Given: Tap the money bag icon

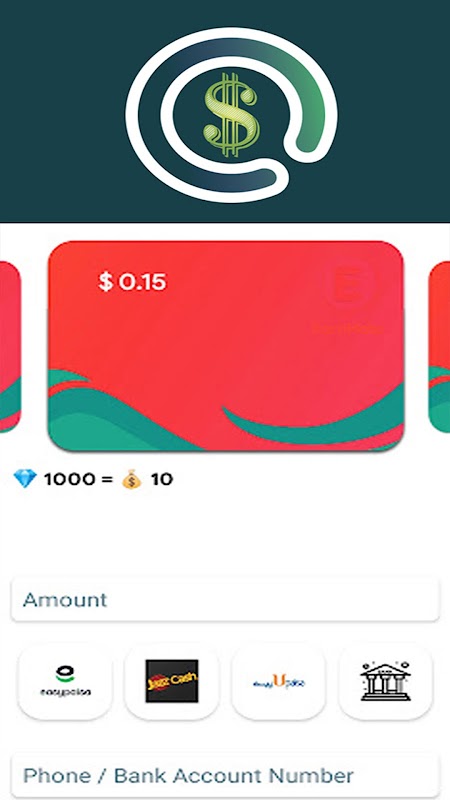Looking at the screenshot, I should click(x=131, y=479).
